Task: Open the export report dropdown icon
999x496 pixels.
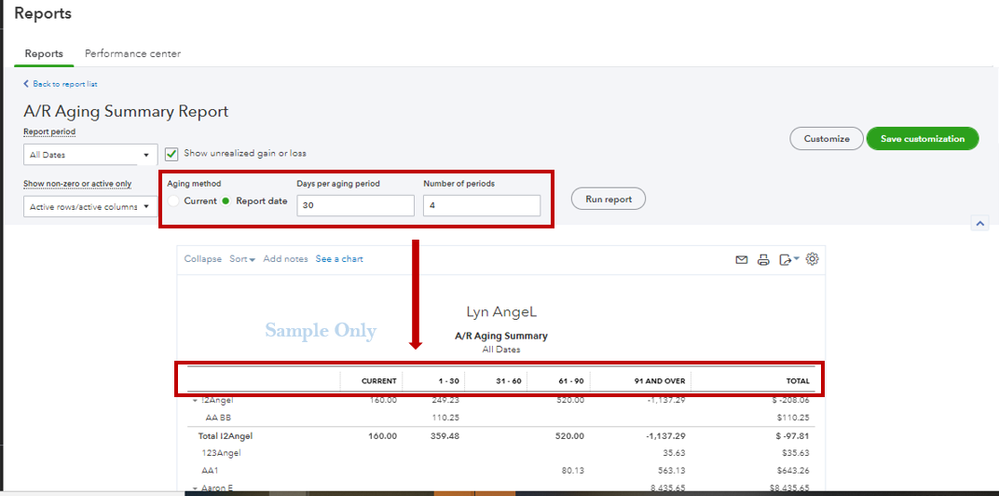Action: tap(789, 260)
